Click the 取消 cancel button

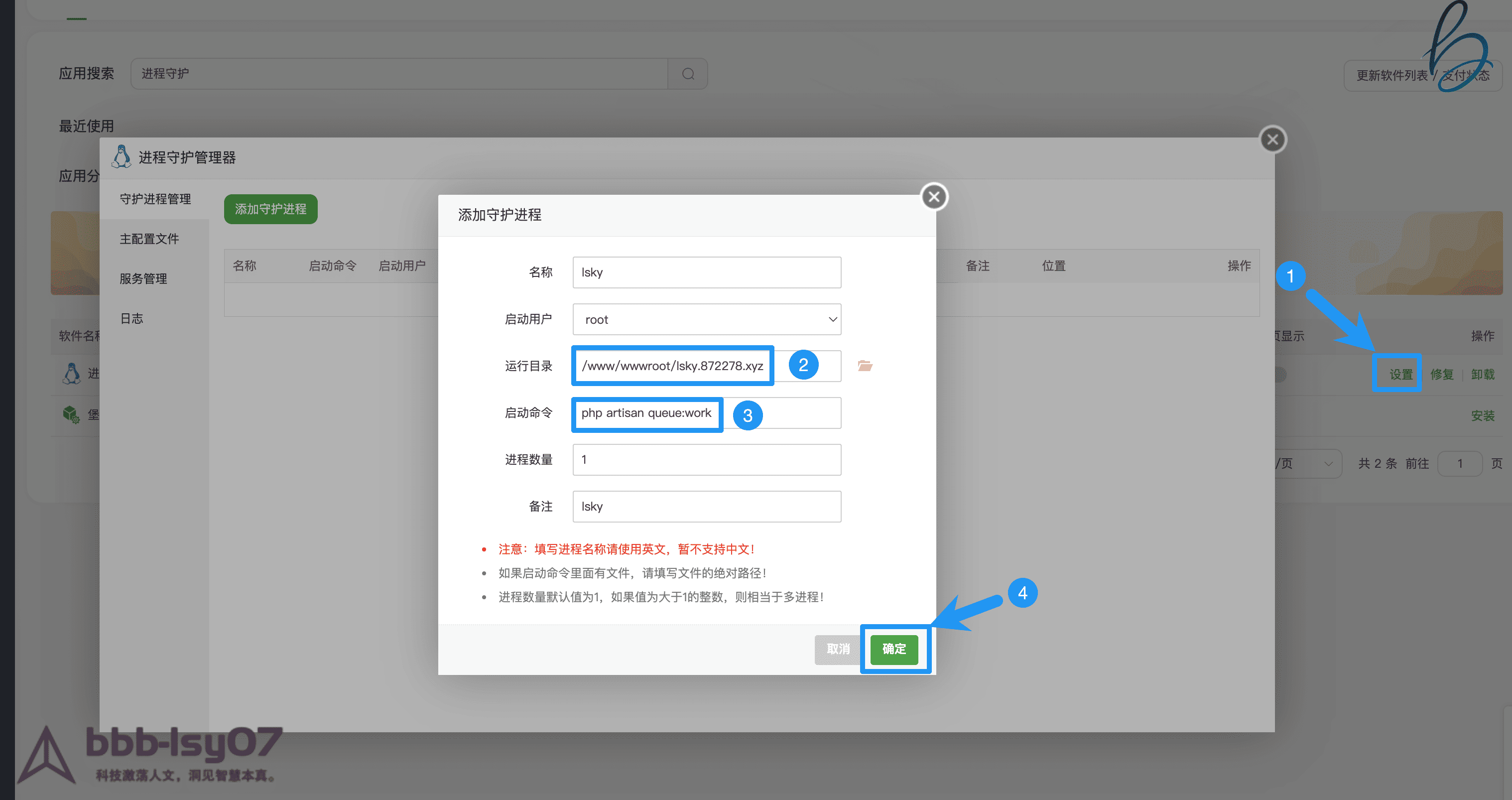point(837,649)
